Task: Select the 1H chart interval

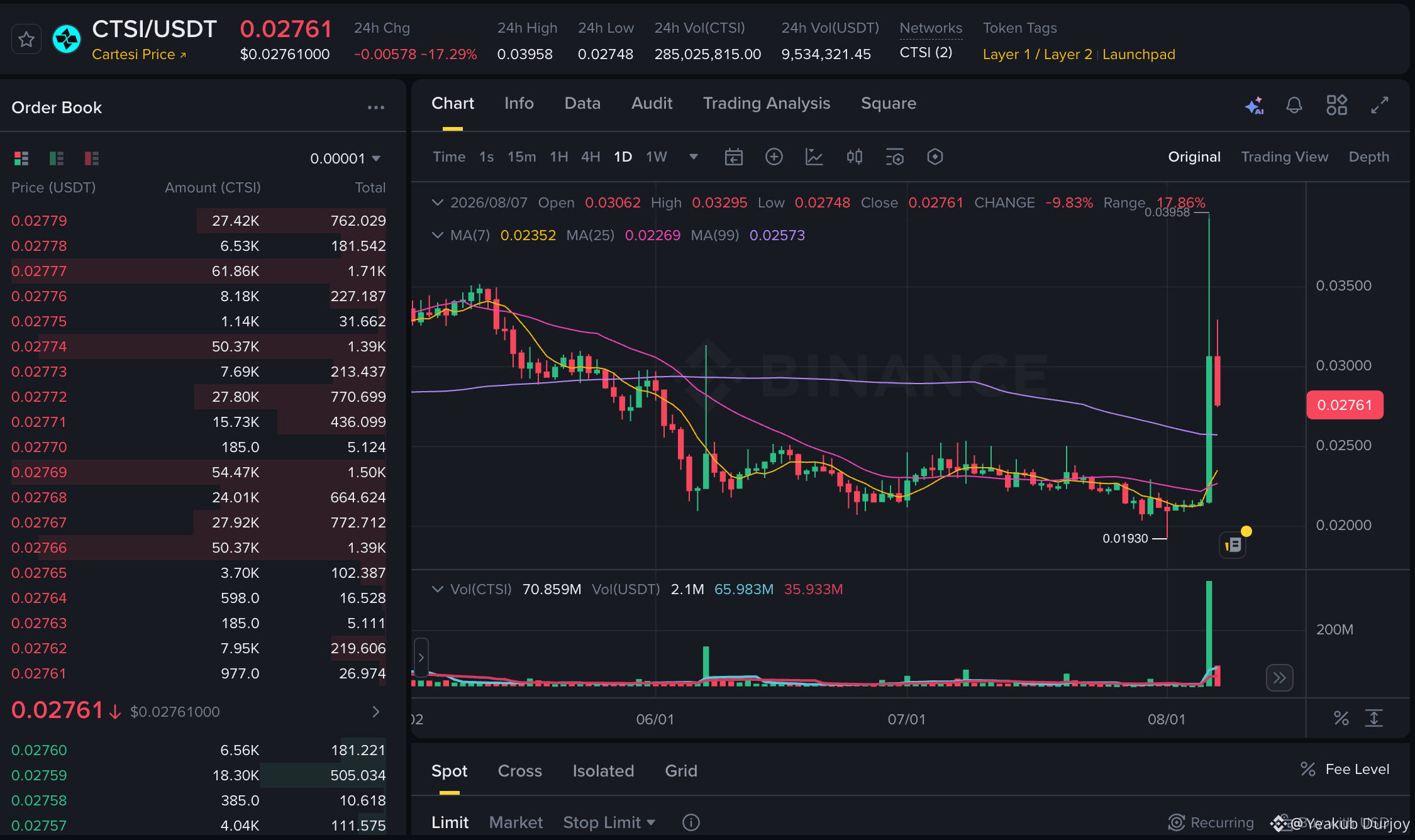Action: coord(559,157)
